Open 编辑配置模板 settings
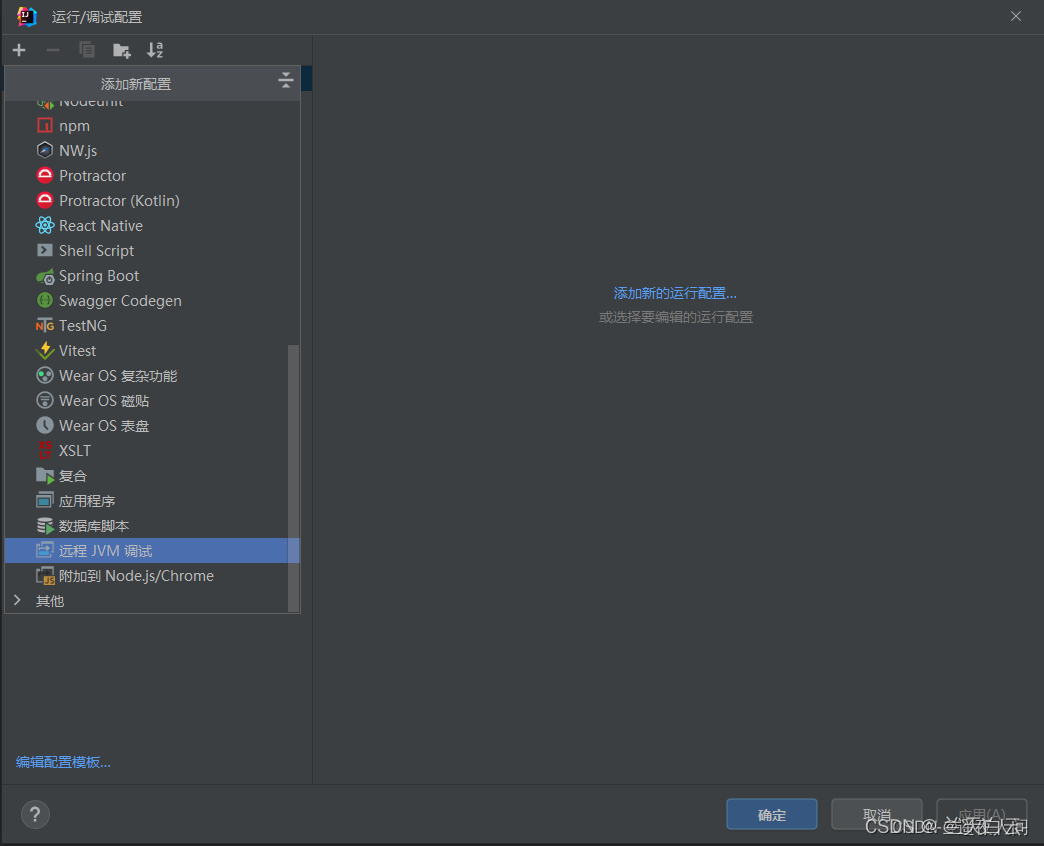 coord(61,762)
